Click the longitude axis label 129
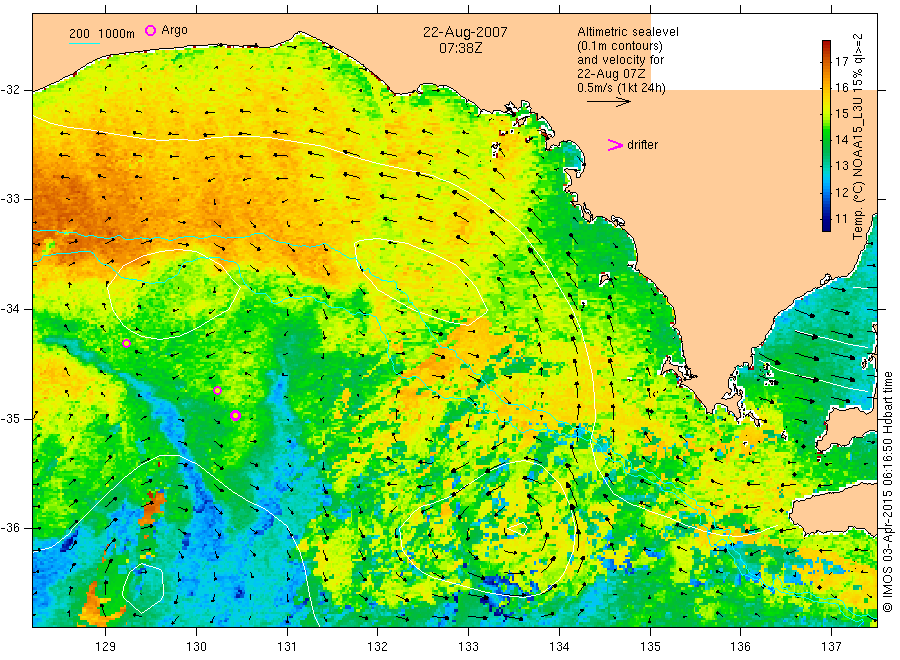Viewport: 900px width, 660px height. 106,647
